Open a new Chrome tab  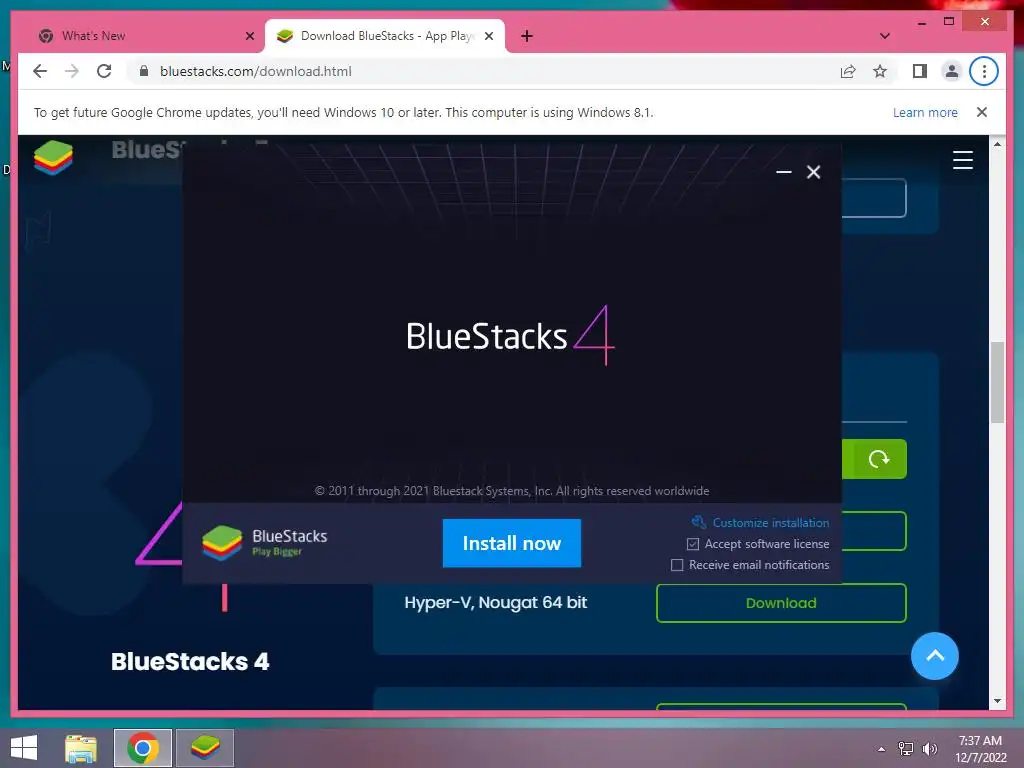(526, 36)
